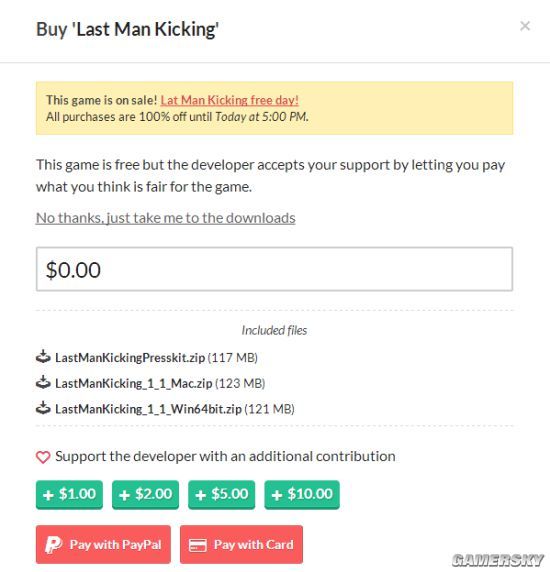Select the LastManKicking_1_1_Mac.zip file name
Image resolution: width=550 pixels, height=572 pixels.
[x=133, y=383]
